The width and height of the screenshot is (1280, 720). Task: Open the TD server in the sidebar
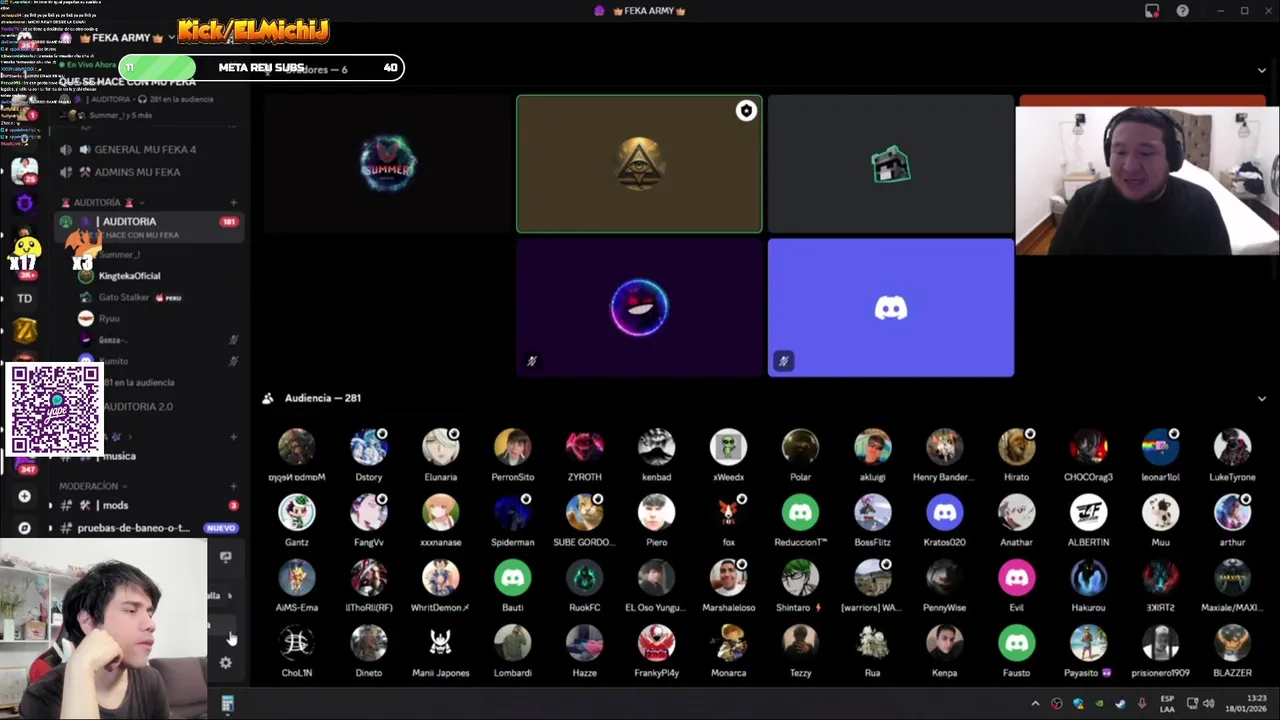pos(25,298)
